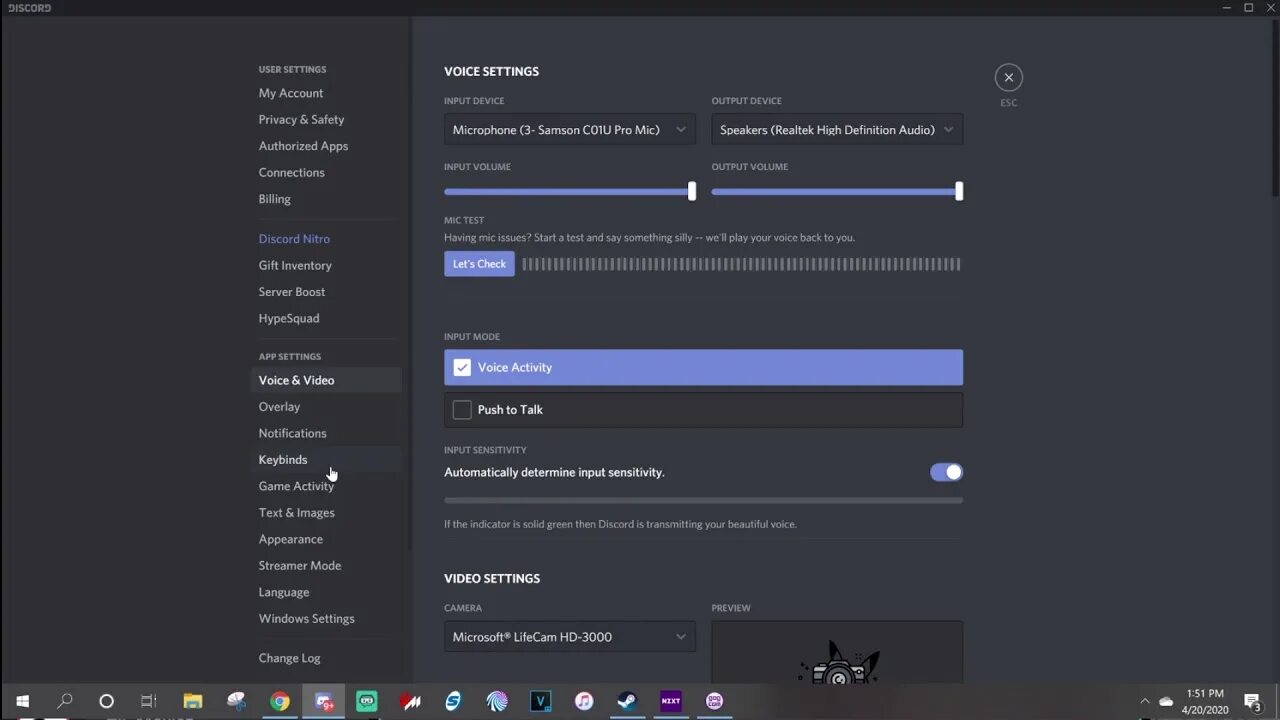Click the Input Volume slider handle

click(x=691, y=191)
